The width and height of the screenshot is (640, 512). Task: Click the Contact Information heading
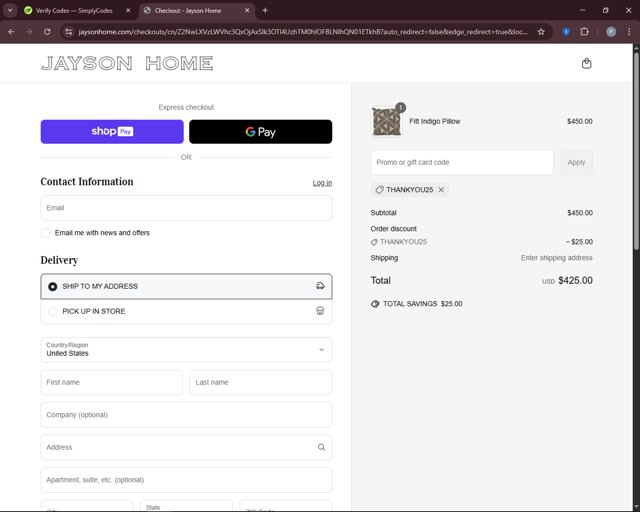pyautogui.click(x=87, y=182)
